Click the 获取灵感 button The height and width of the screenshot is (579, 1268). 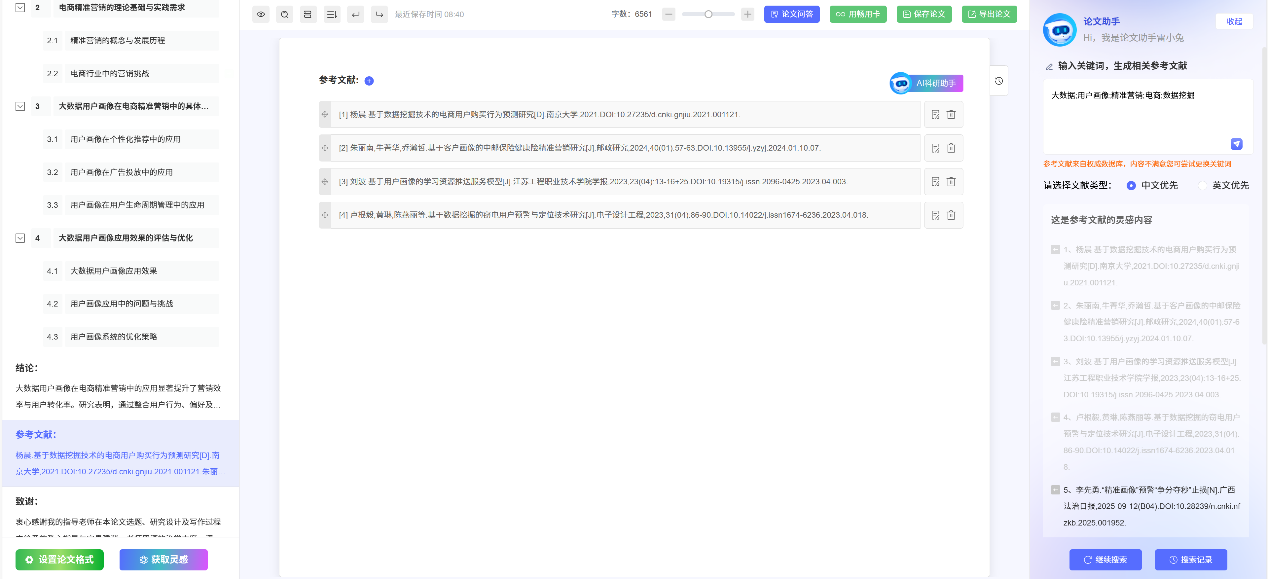[x=164, y=560]
